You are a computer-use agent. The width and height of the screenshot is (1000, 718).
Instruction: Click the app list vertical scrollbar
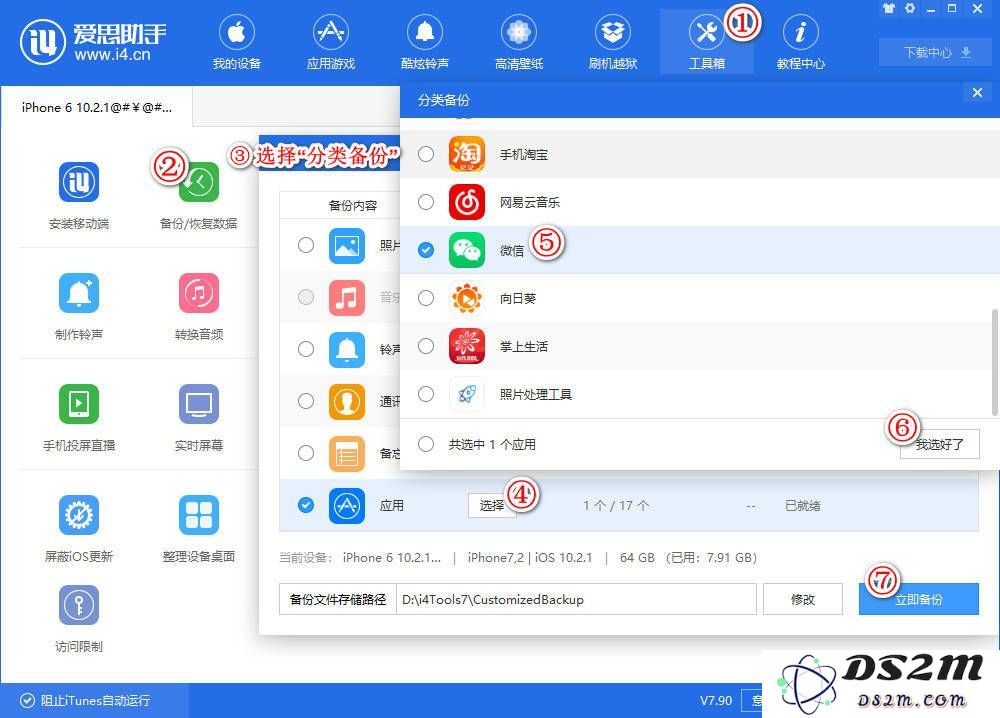tap(995, 363)
